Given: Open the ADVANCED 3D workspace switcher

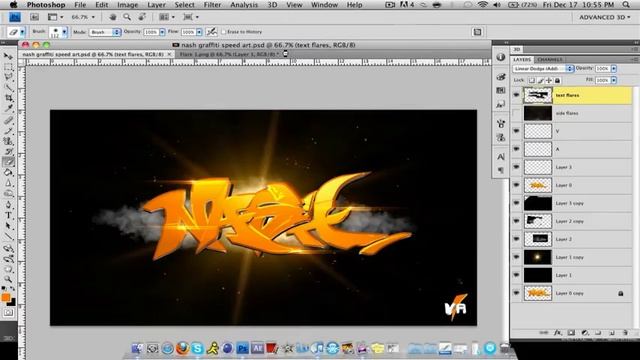Looking at the screenshot, I should click(604, 17).
